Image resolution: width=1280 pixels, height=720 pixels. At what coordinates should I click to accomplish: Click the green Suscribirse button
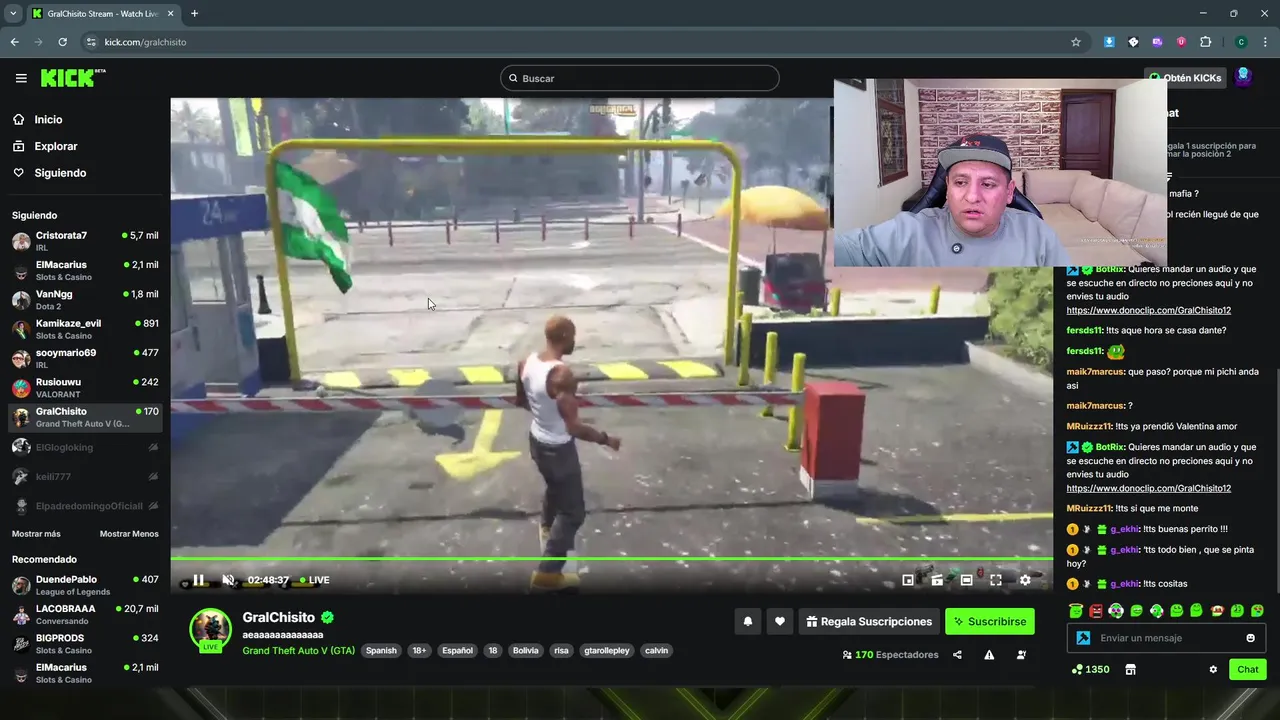point(990,622)
